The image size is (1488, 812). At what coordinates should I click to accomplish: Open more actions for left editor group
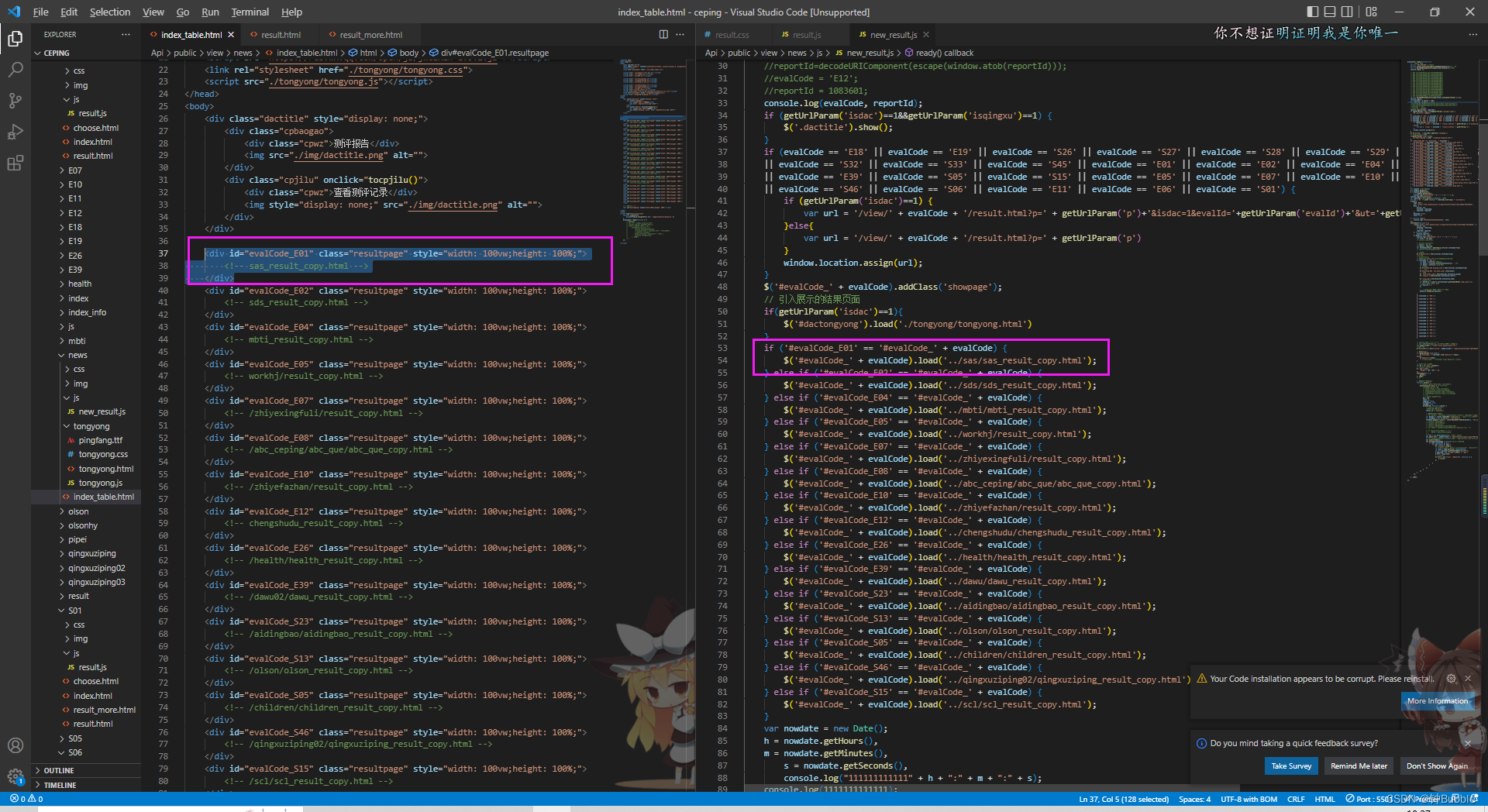(x=680, y=34)
